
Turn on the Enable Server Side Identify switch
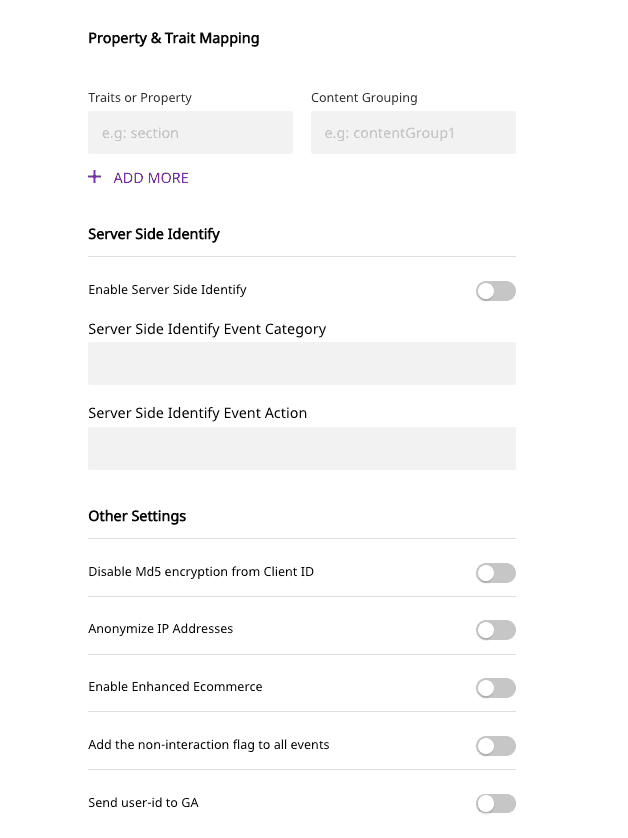point(496,291)
